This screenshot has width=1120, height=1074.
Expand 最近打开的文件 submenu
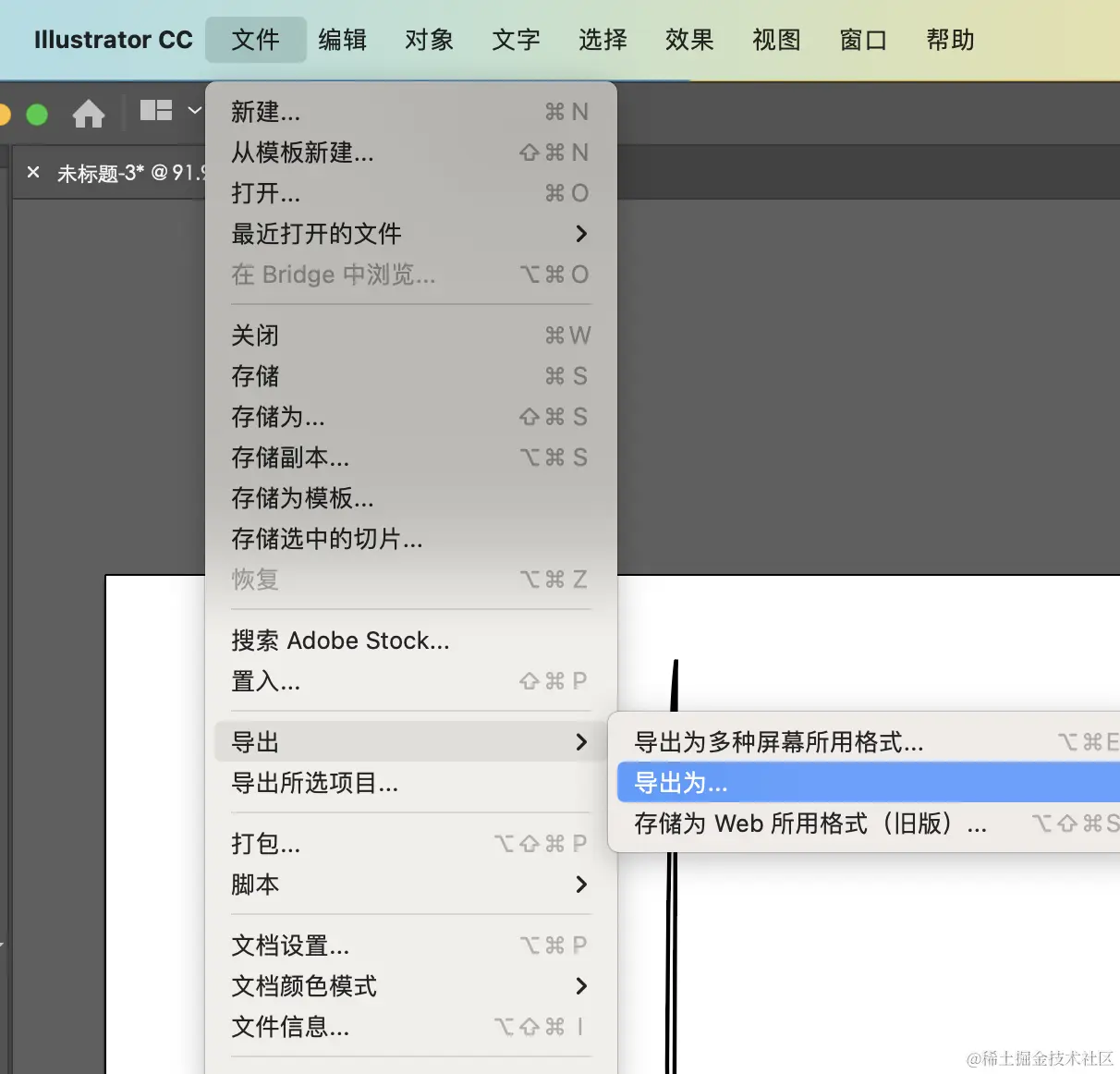click(410, 234)
